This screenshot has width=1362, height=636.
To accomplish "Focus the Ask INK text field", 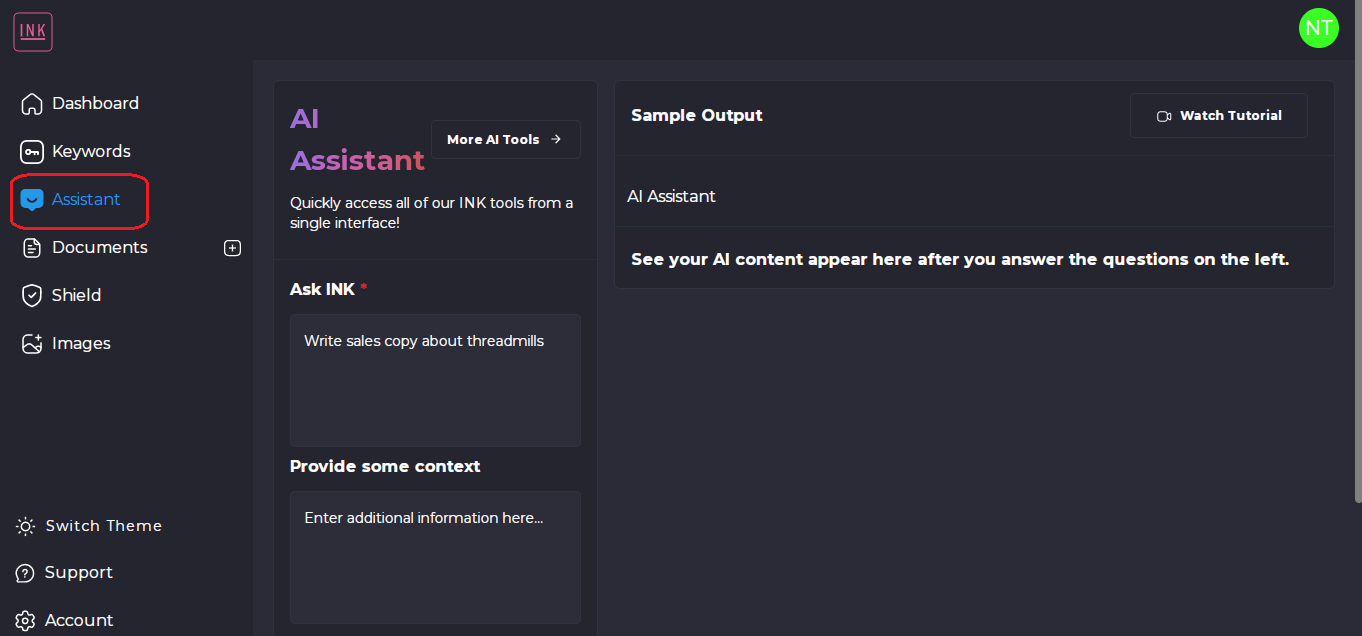I will (x=435, y=380).
